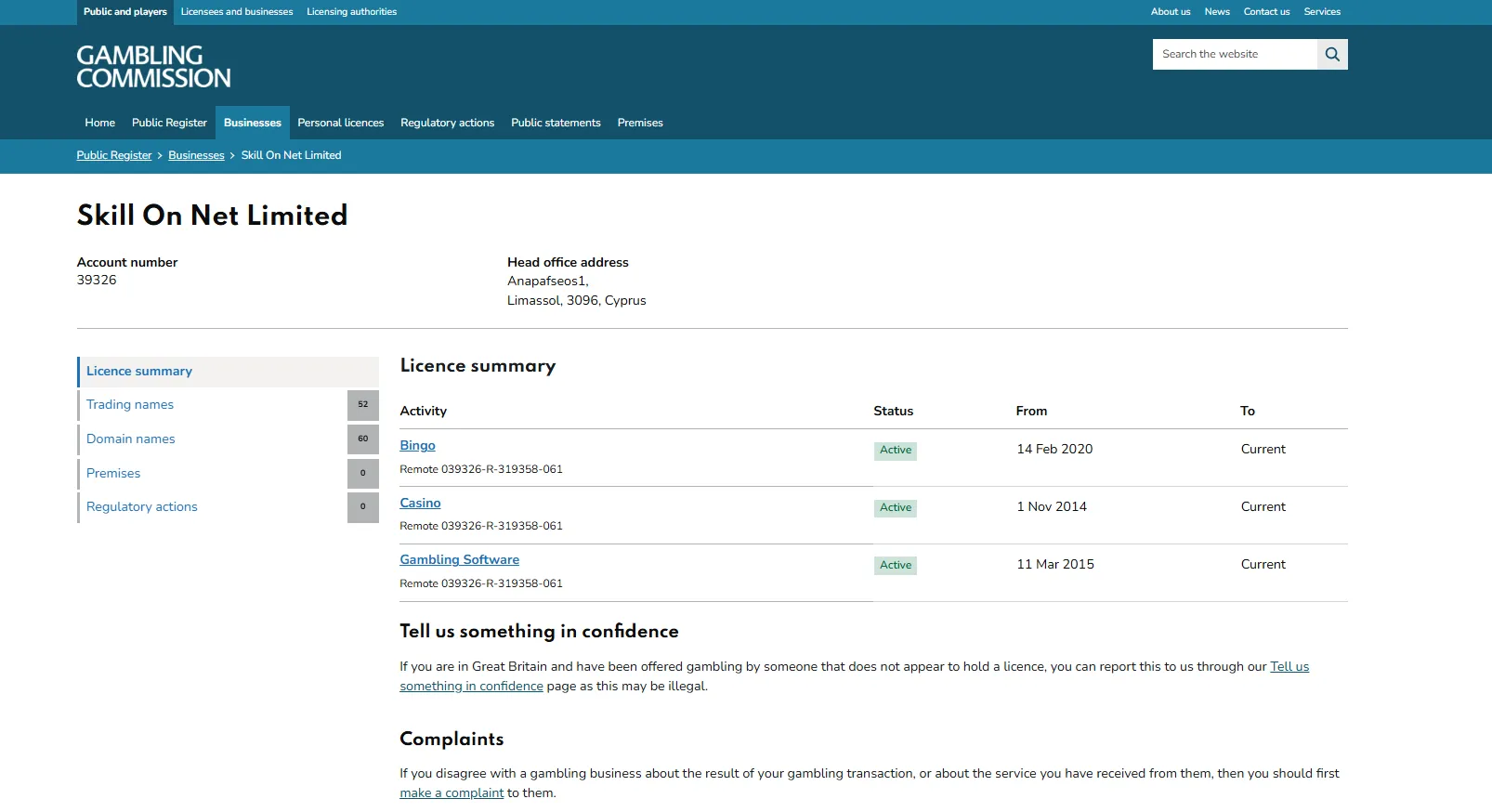Click the From column header
This screenshot has height=812, width=1492.
(x=1031, y=412)
